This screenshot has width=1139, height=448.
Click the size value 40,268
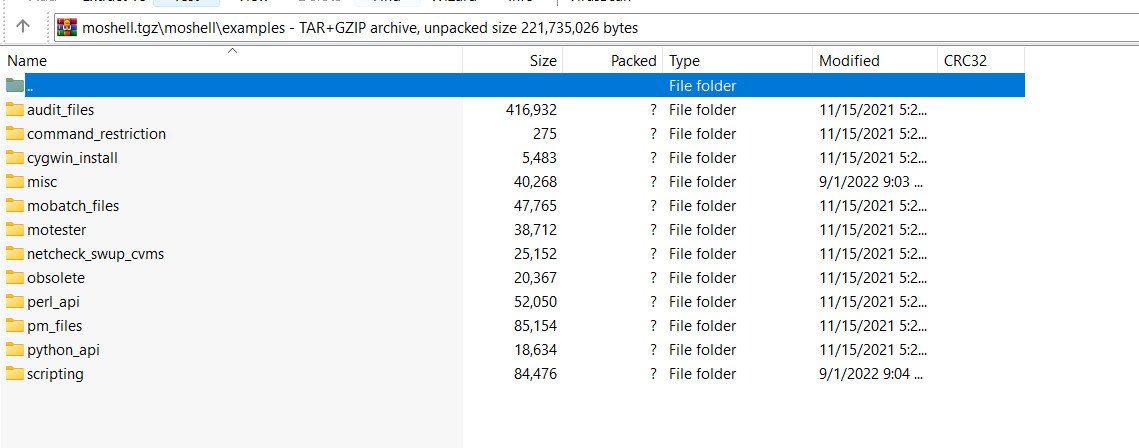coord(535,182)
